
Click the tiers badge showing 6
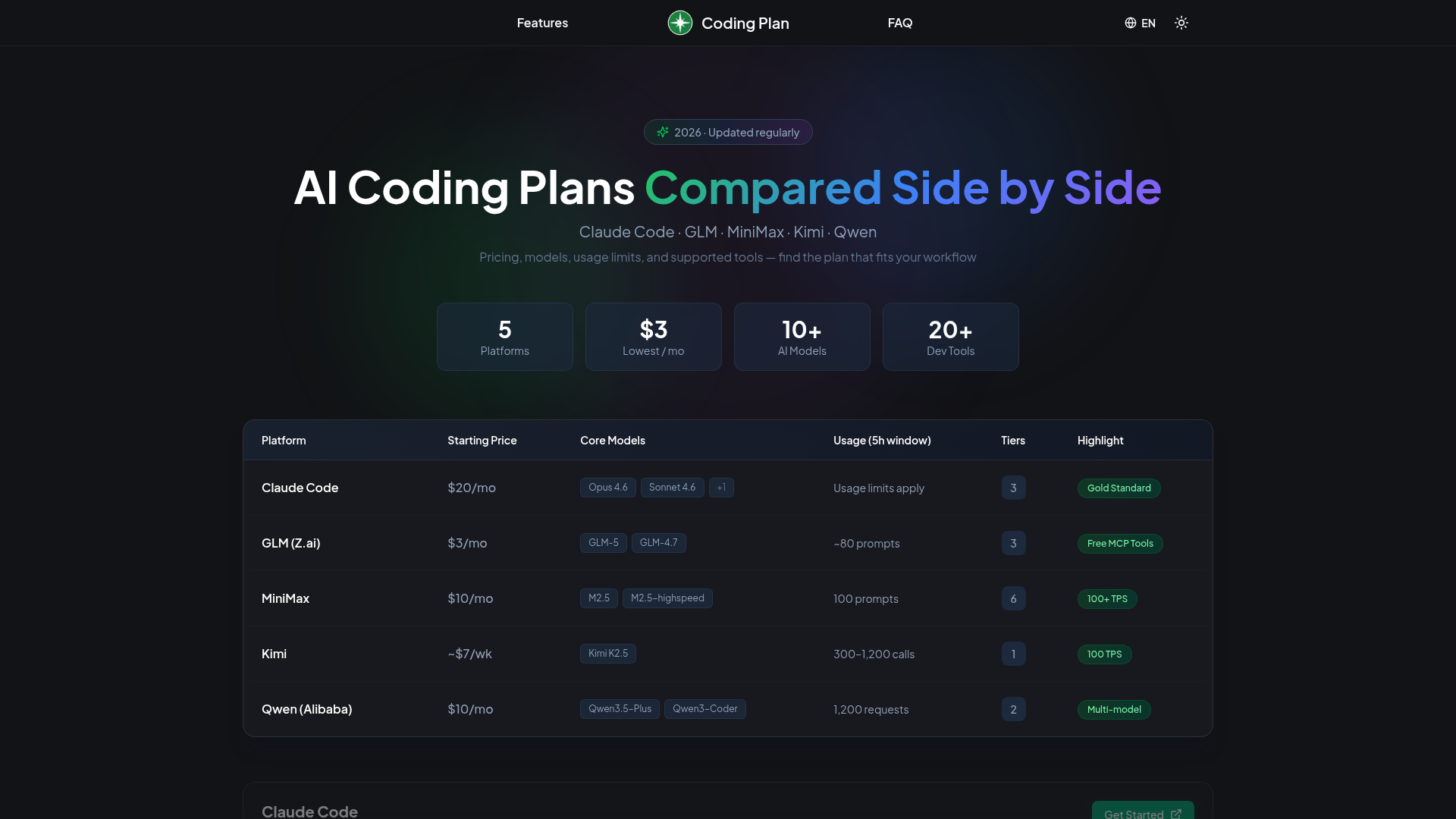coord(1013,598)
